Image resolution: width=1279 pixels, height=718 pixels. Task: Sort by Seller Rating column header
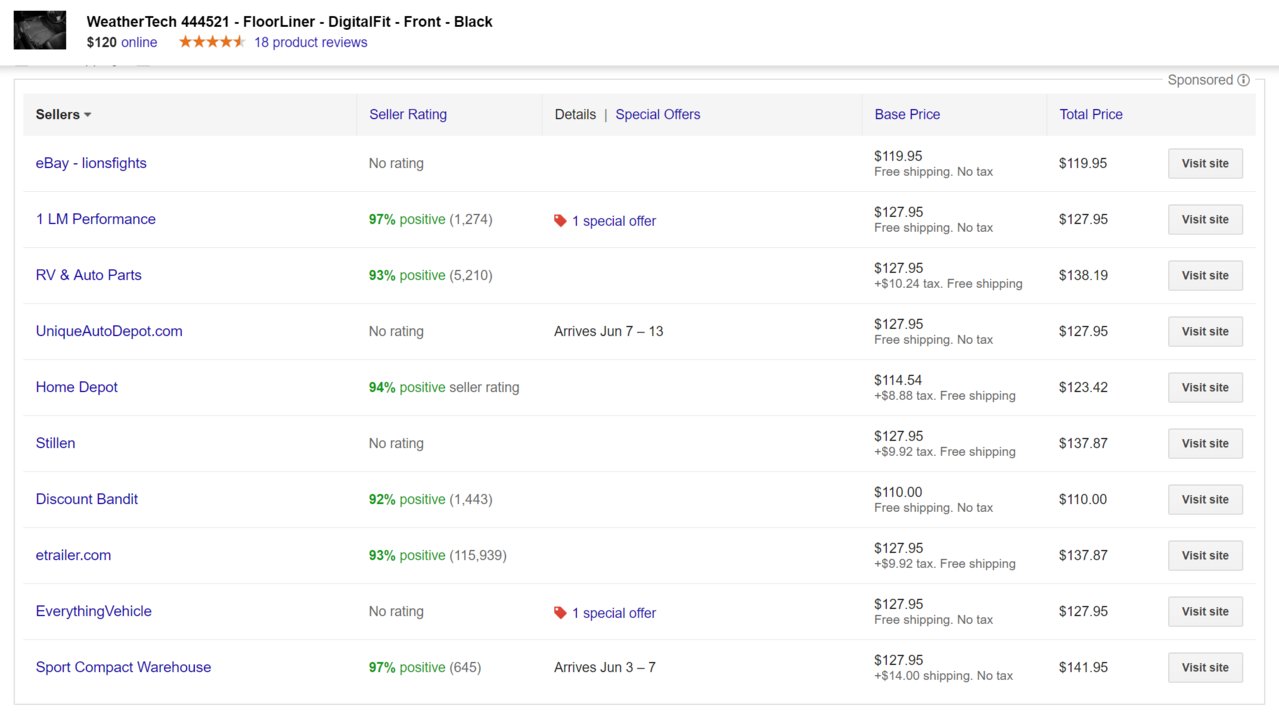tap(408, 114)
